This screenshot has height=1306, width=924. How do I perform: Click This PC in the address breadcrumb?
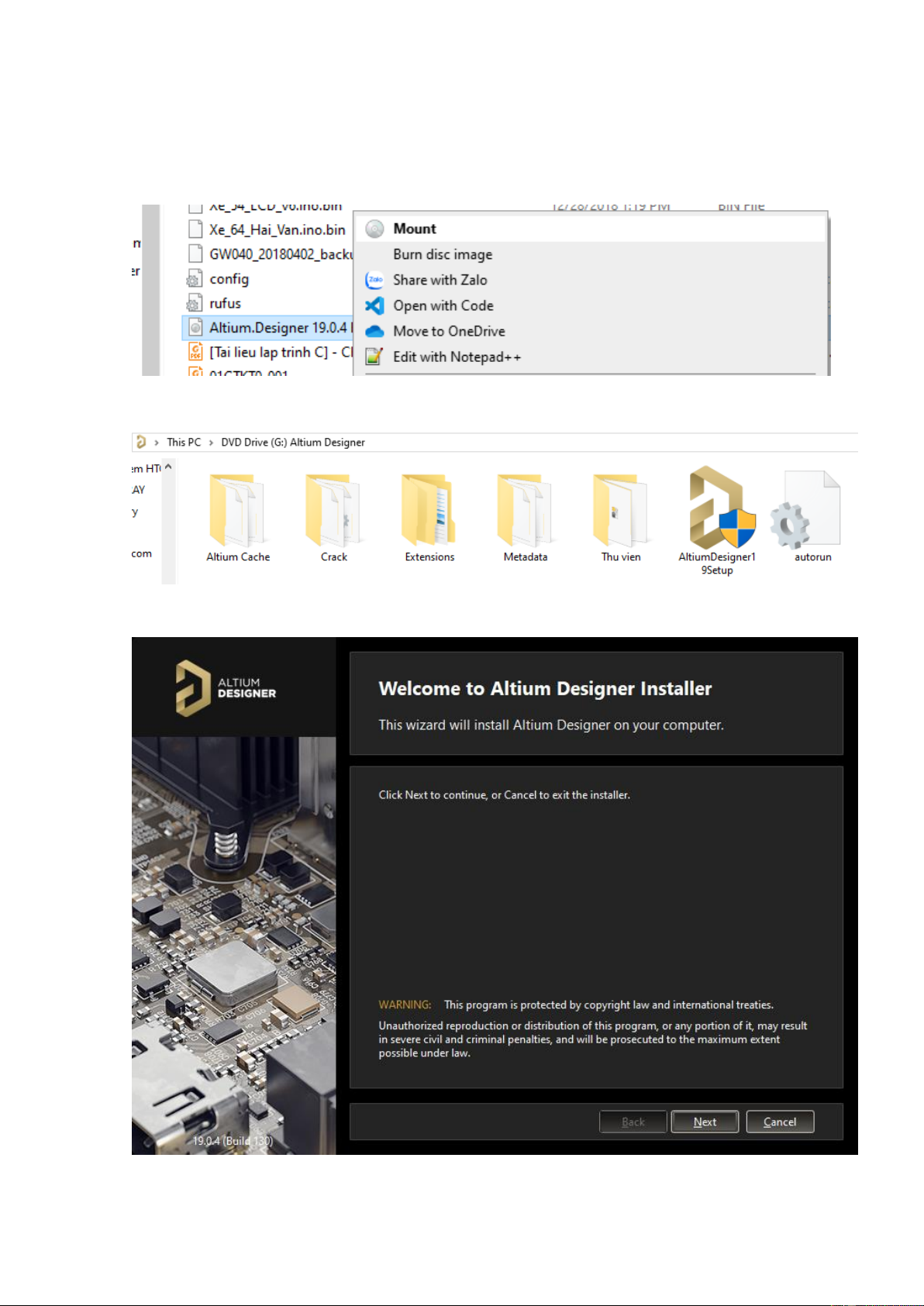tap(184, 442)
